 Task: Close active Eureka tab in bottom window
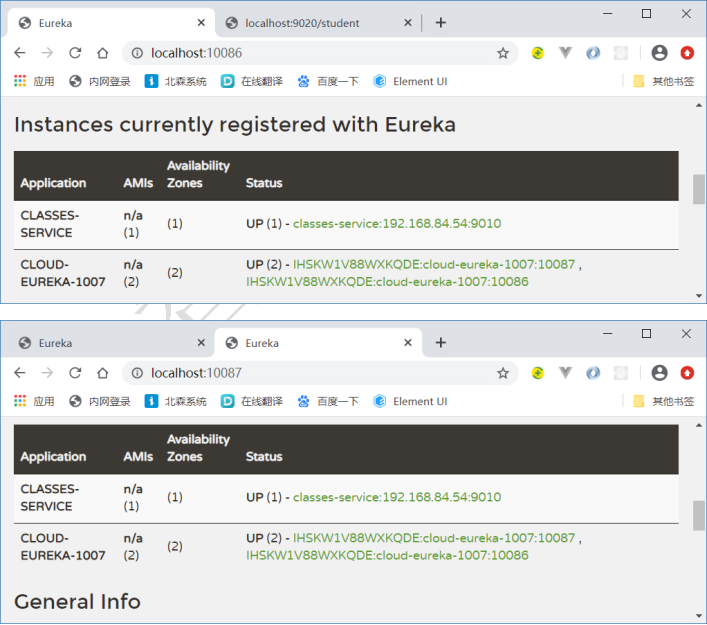coord(408,343)
